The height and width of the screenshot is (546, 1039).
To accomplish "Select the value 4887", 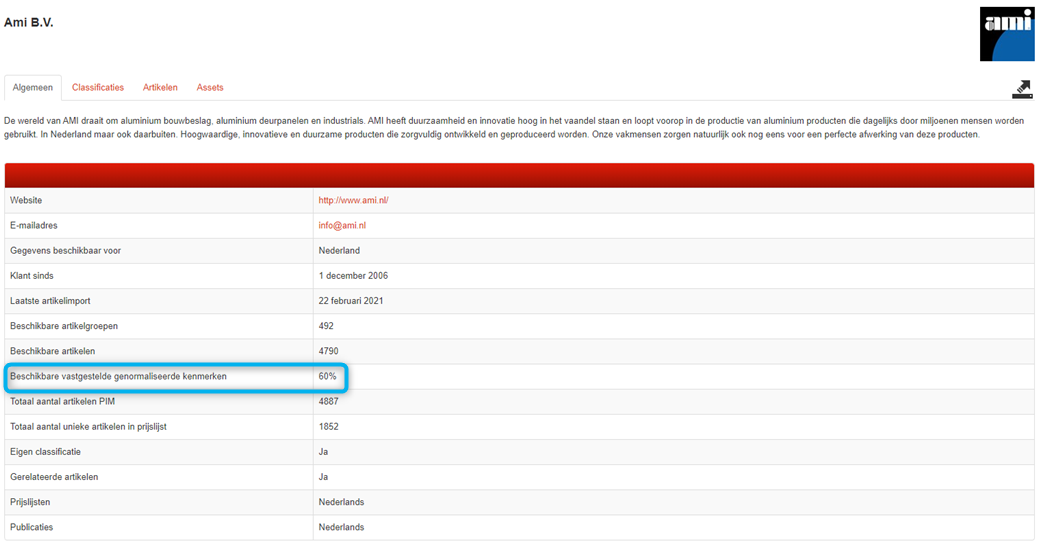I will [329, 402].
